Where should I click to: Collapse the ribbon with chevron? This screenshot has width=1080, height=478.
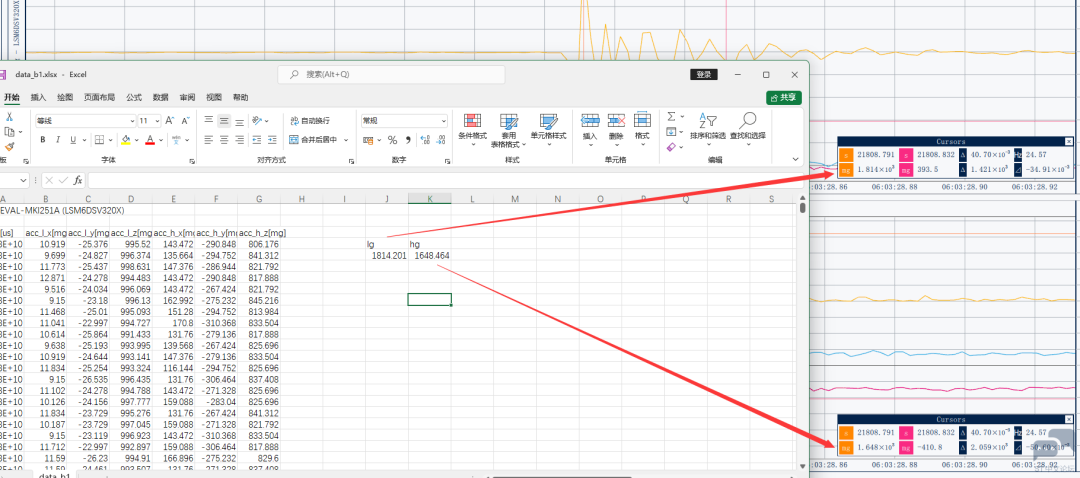point(796,159)
